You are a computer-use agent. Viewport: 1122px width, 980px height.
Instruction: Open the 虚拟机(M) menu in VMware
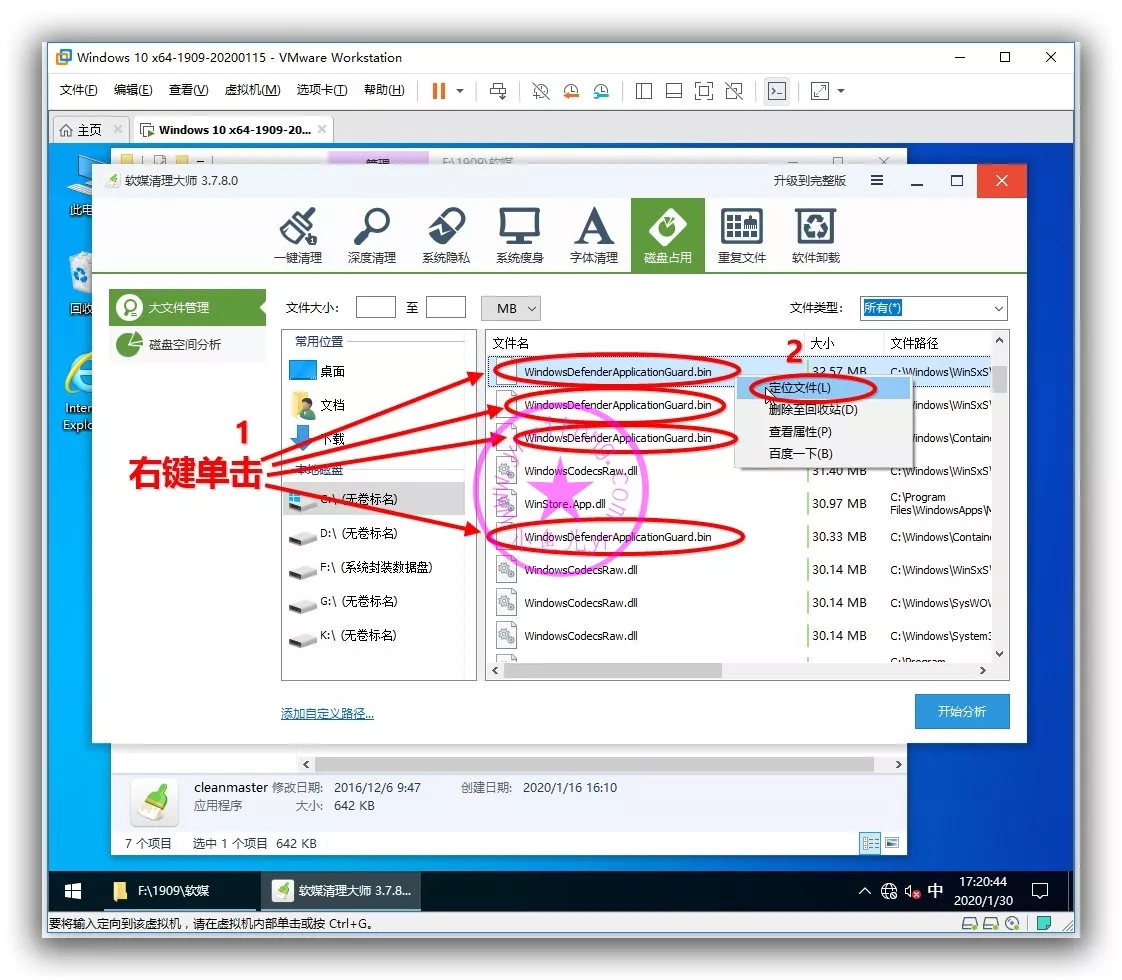click(x=252, y=90)
